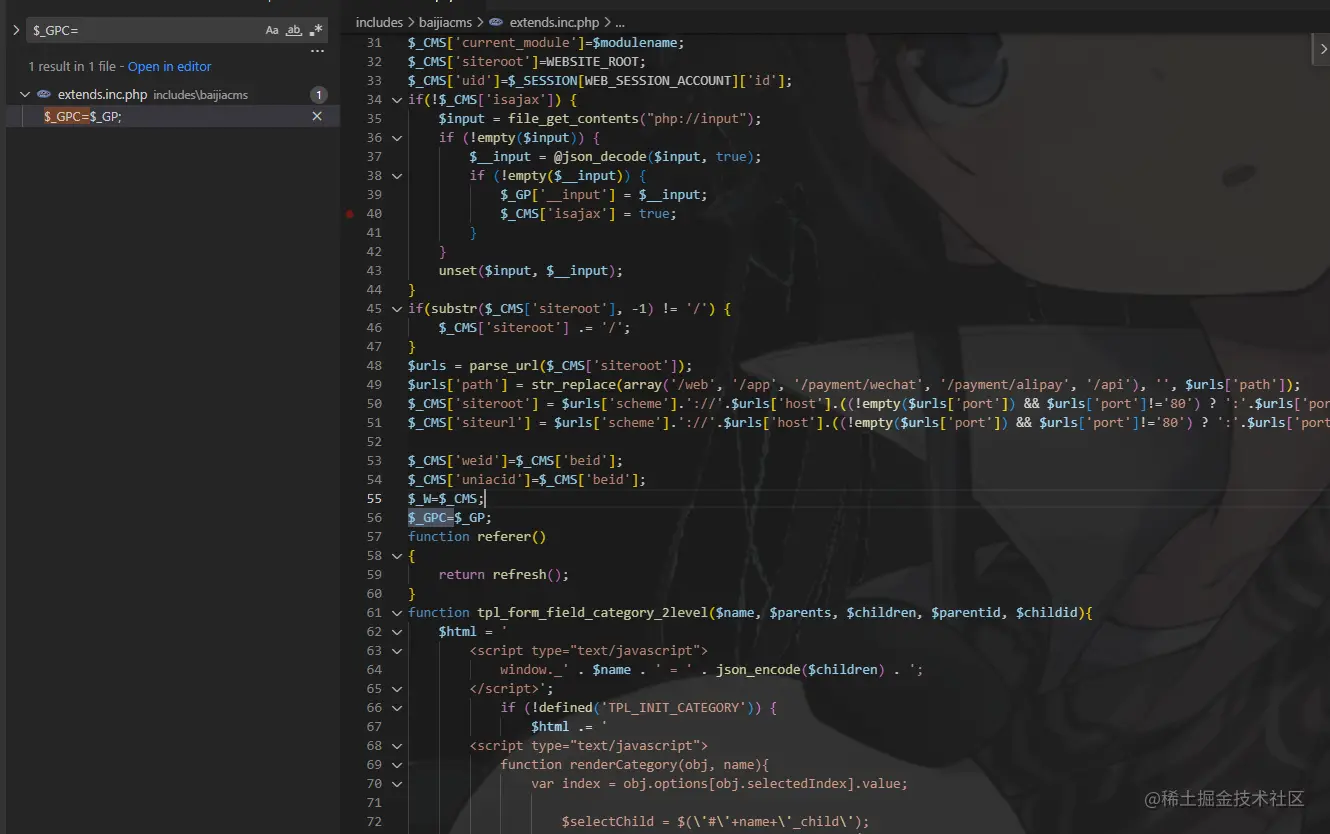Click line number 55 in gutter
Viewport: 1330px width, 834px height.
tap(374, 499)
